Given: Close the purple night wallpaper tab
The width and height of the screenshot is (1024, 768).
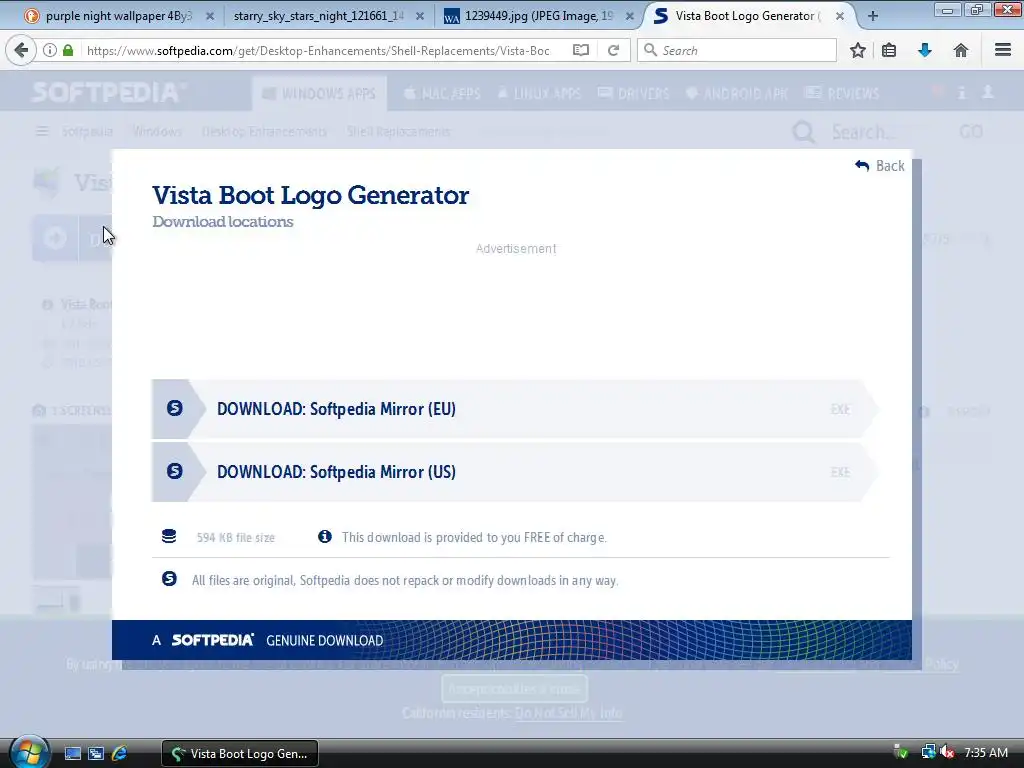Looking at the screenshot, I should 210,16.
